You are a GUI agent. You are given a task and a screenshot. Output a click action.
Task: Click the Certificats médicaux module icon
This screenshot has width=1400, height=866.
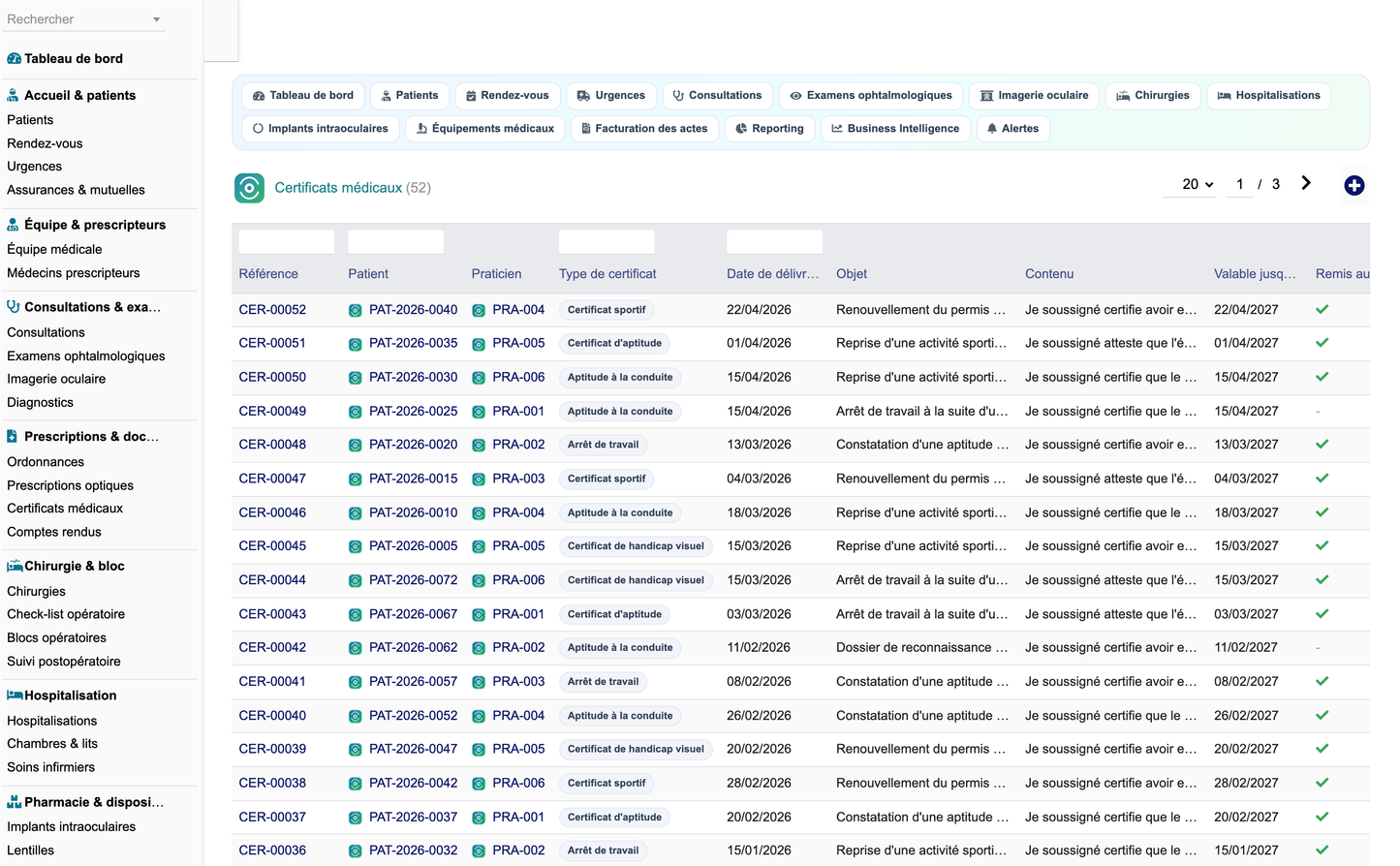[x=249, y=188]
